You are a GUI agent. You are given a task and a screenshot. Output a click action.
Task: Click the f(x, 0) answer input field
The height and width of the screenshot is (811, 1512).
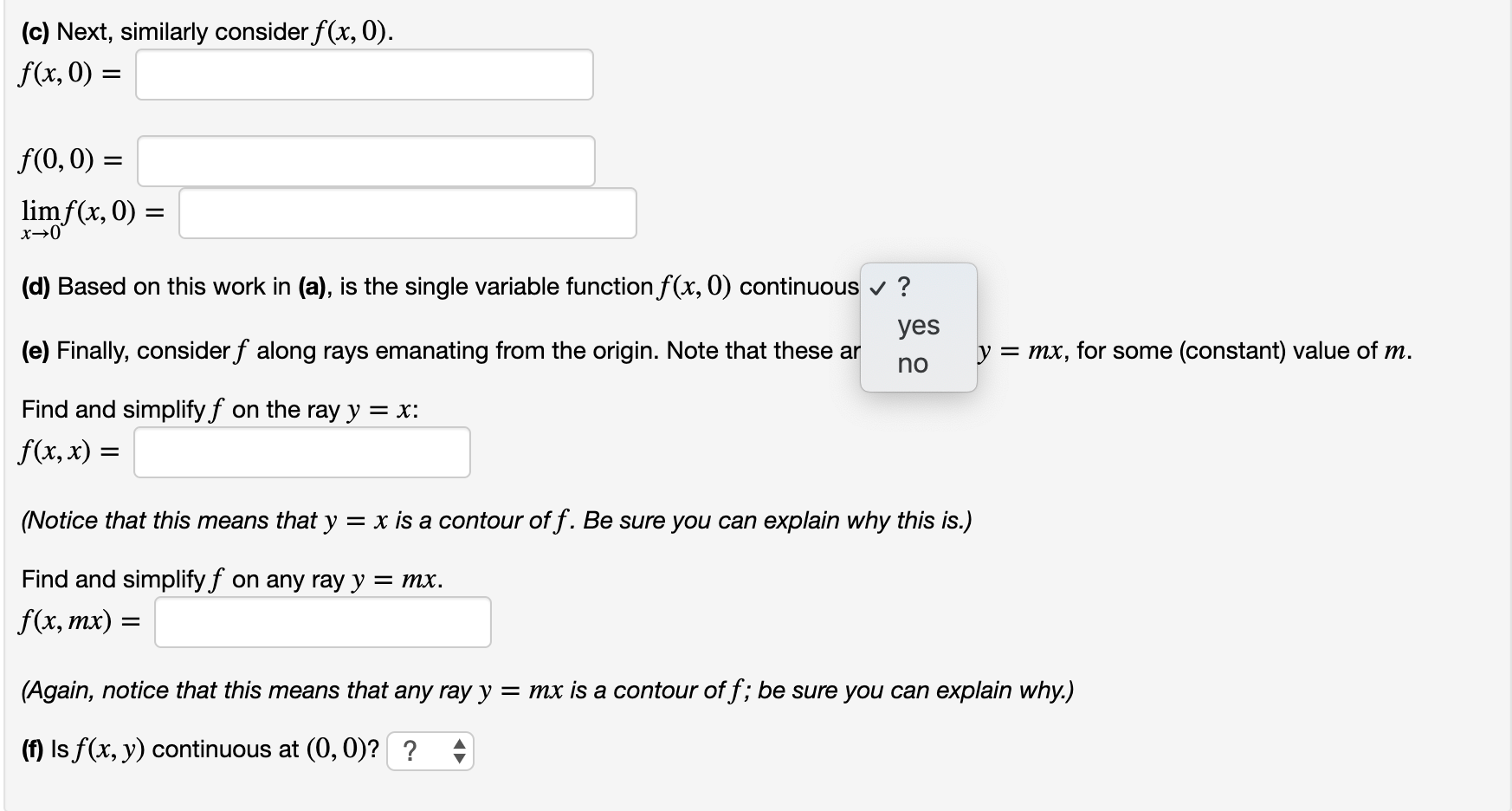pos(364,75)
